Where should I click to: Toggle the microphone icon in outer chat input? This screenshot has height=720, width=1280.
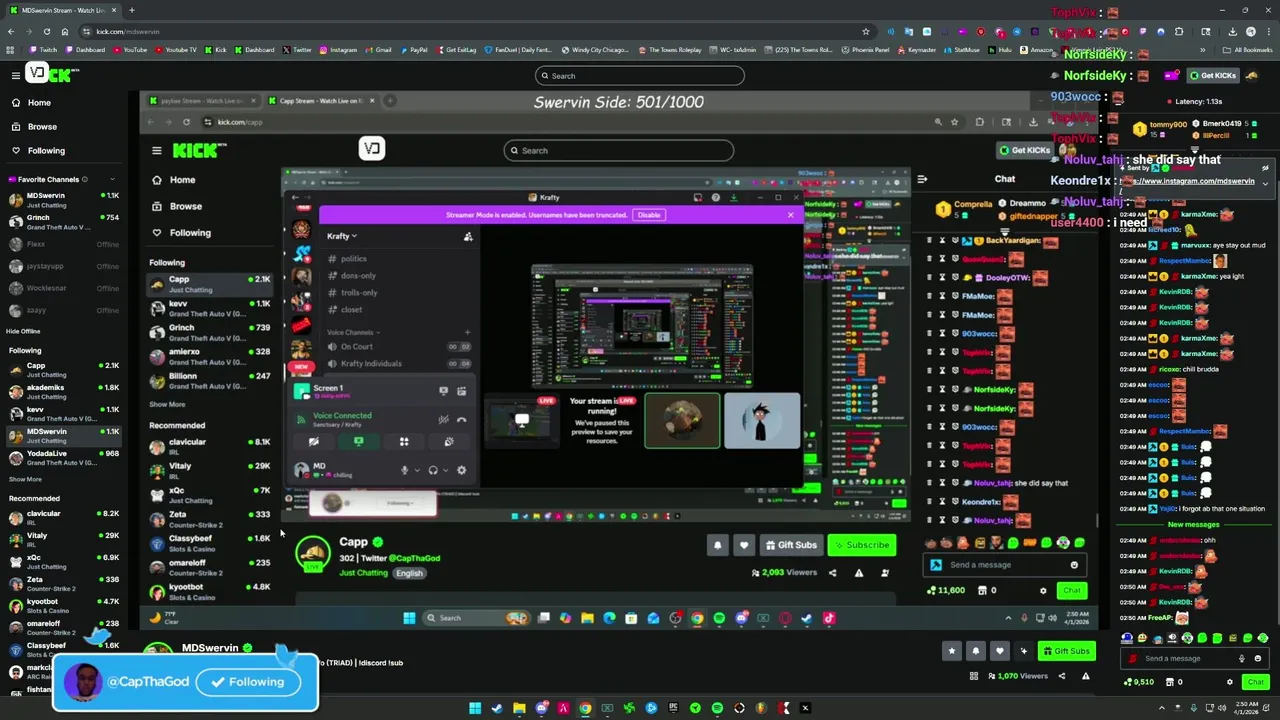[1242, 658]
